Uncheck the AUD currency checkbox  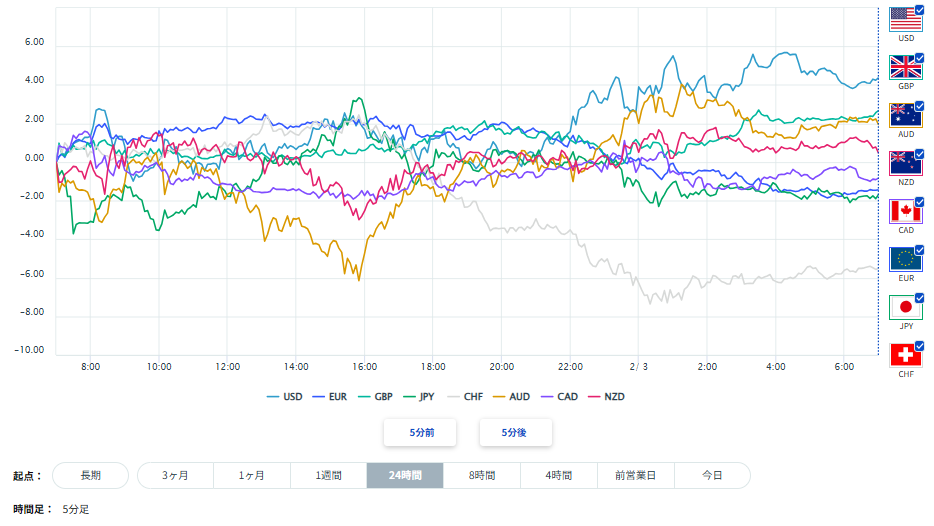point(919,106)
